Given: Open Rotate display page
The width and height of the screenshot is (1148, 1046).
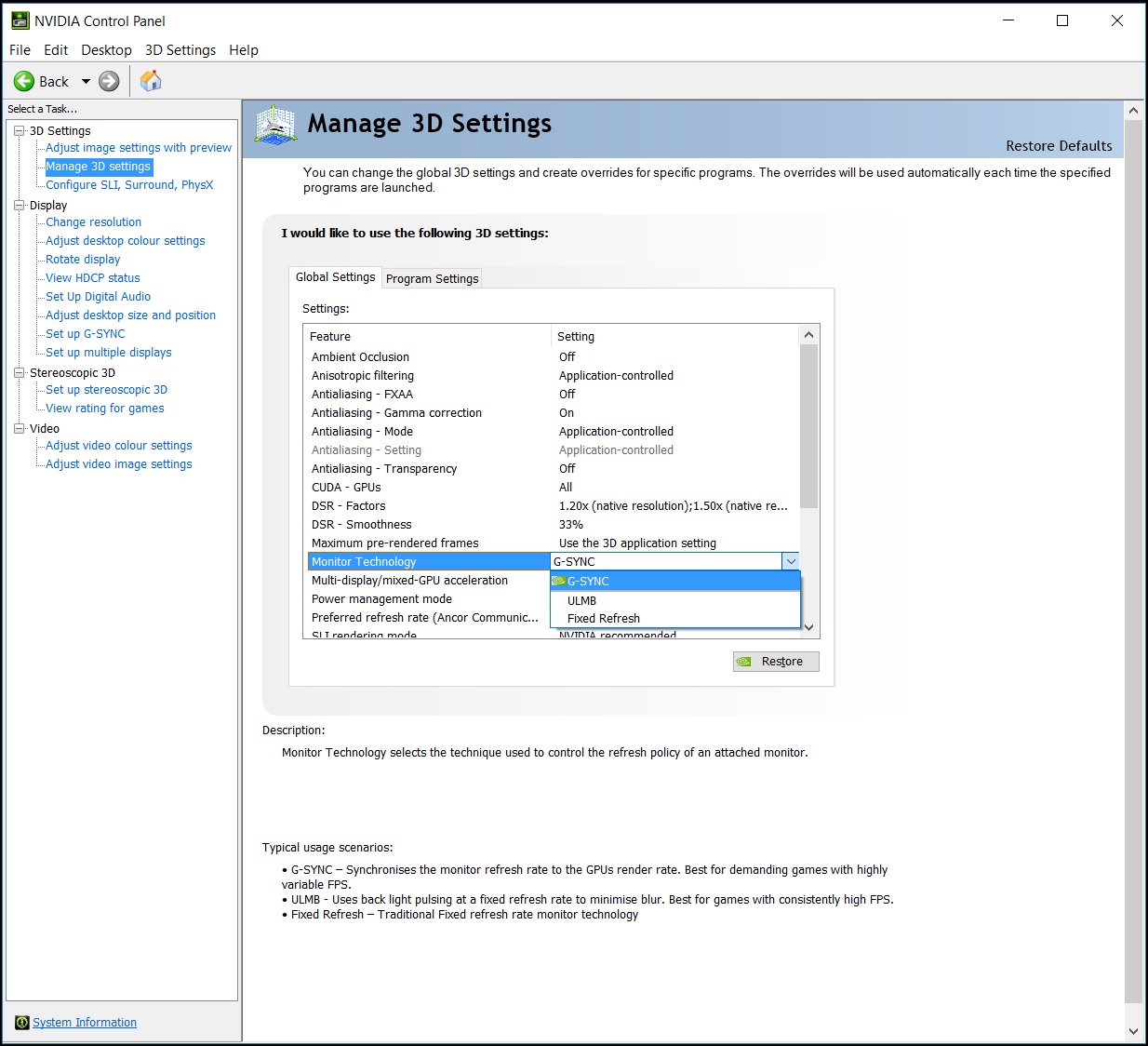Looking at the screenshot, I should coord(83,260).
